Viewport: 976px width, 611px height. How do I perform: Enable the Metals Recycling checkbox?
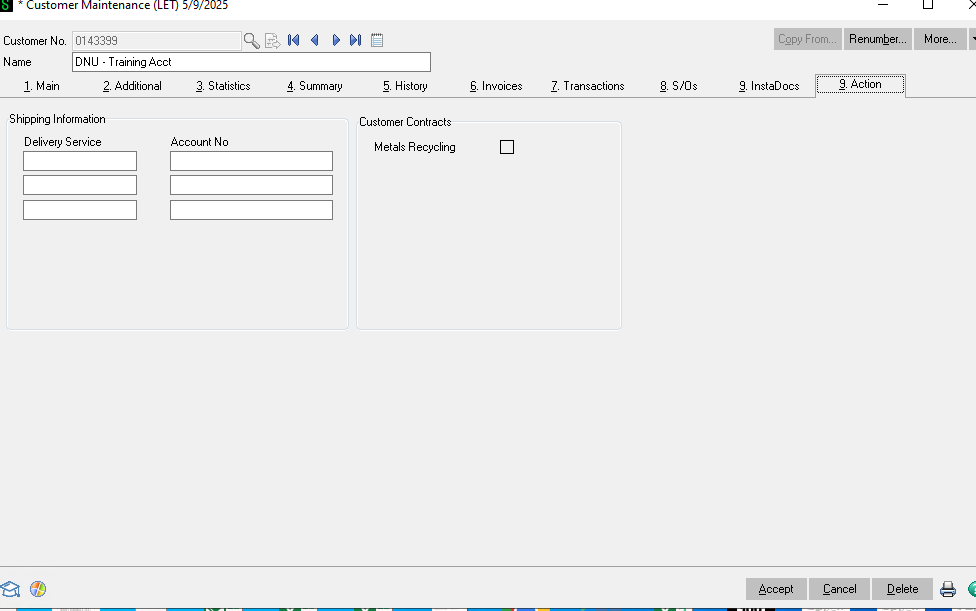coord(507,147)
